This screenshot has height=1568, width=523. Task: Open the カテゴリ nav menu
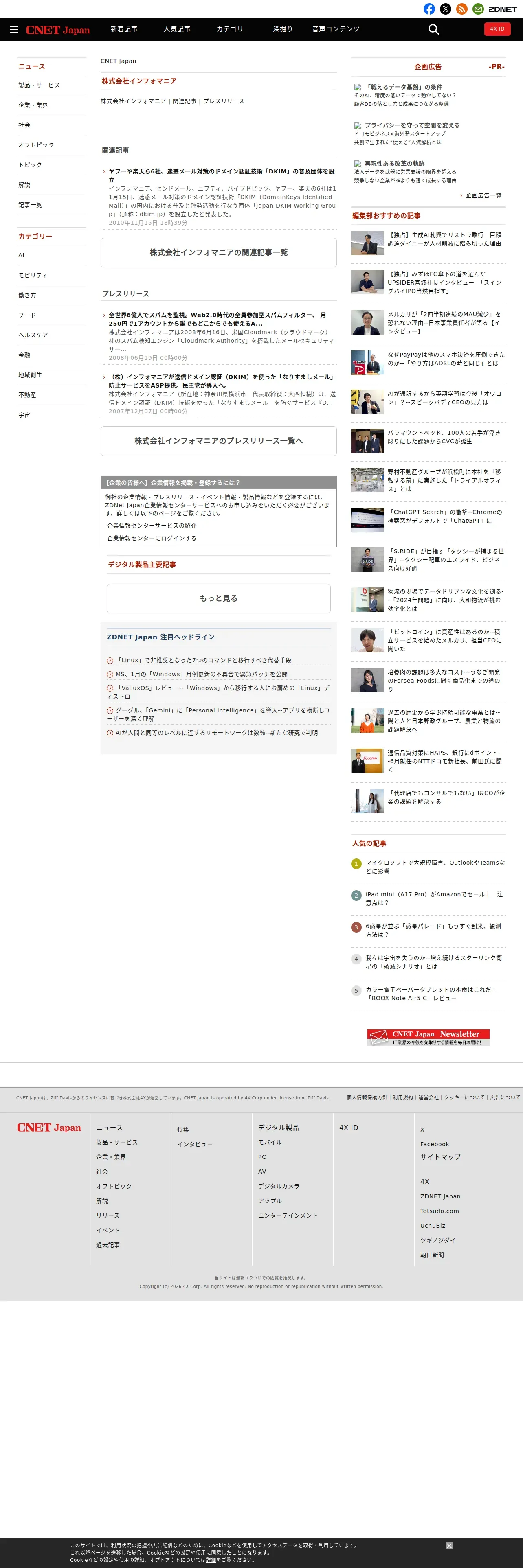230,29
